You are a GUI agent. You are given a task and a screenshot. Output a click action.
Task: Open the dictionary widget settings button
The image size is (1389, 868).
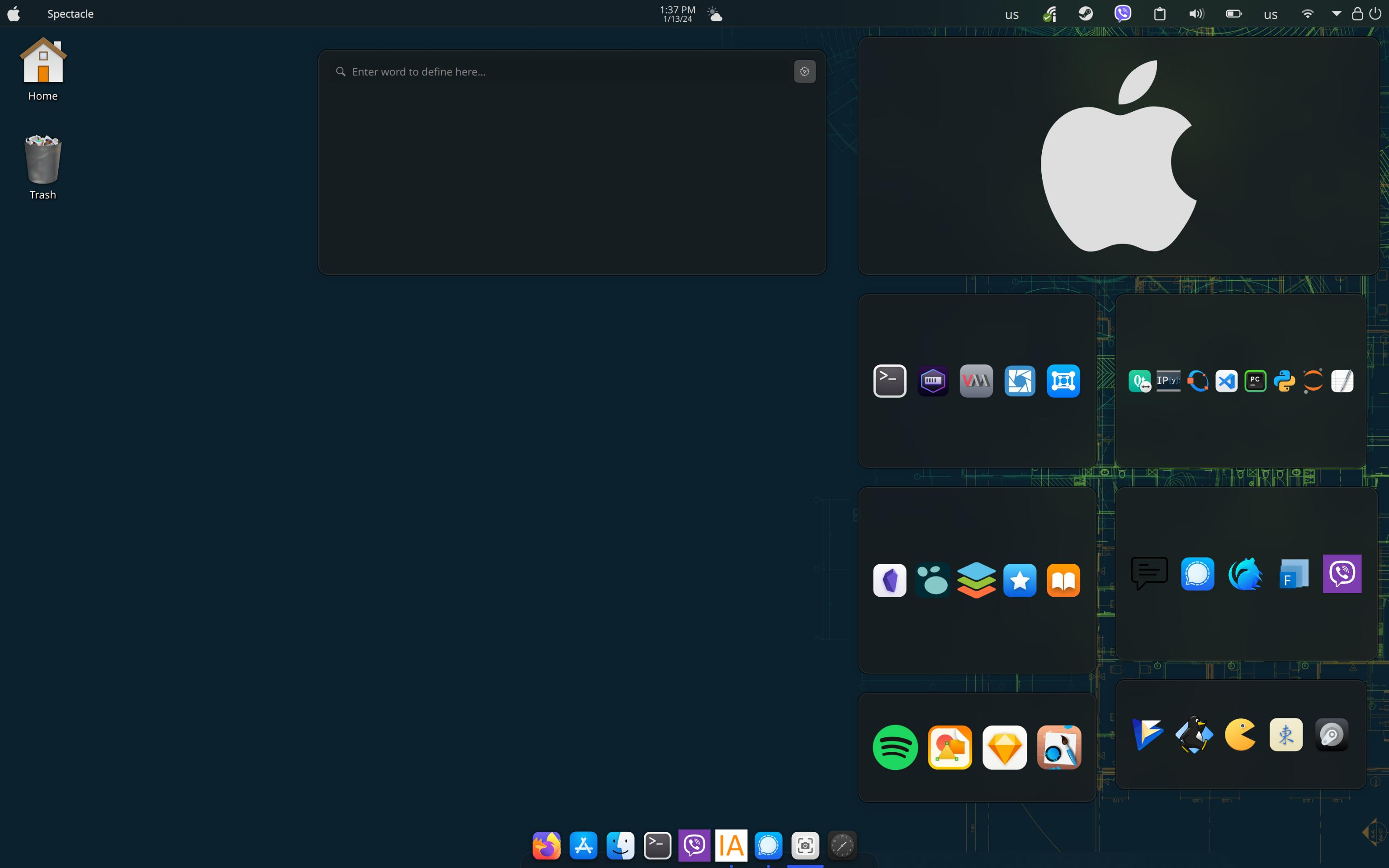[804, 72]
